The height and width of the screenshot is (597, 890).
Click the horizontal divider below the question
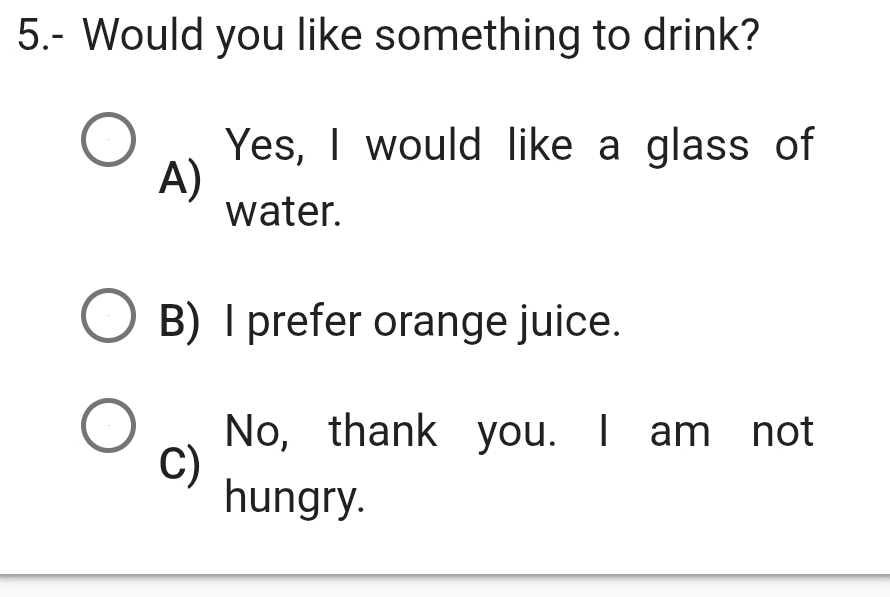(x=445, y=575)
